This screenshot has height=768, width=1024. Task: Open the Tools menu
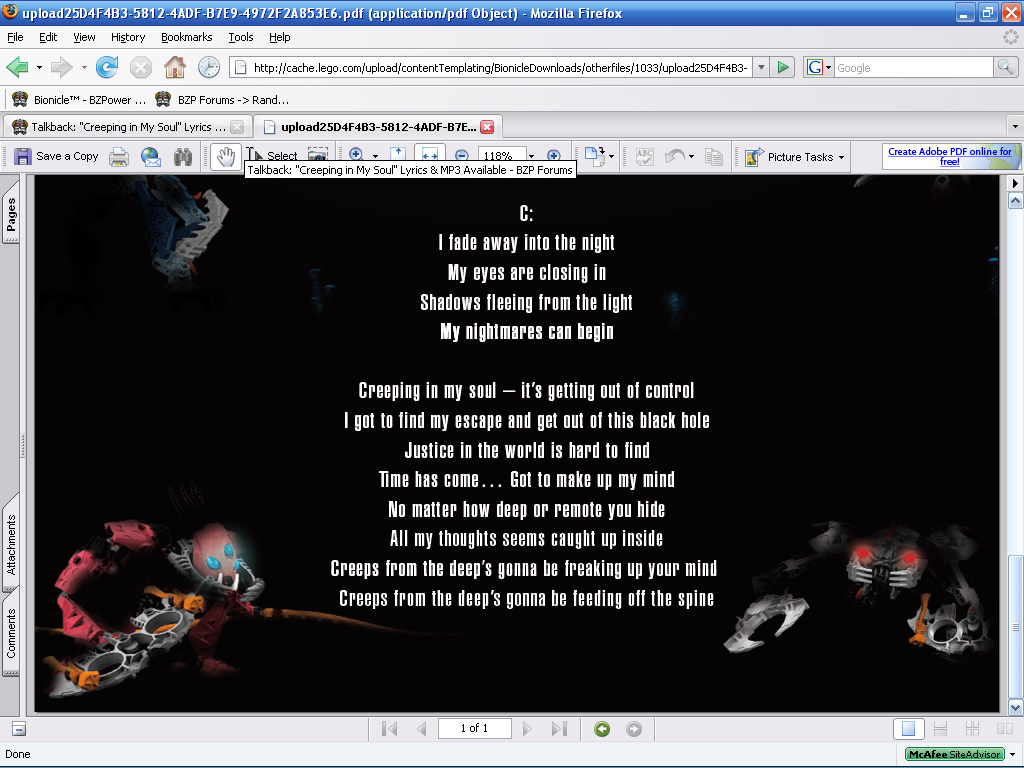241,37
